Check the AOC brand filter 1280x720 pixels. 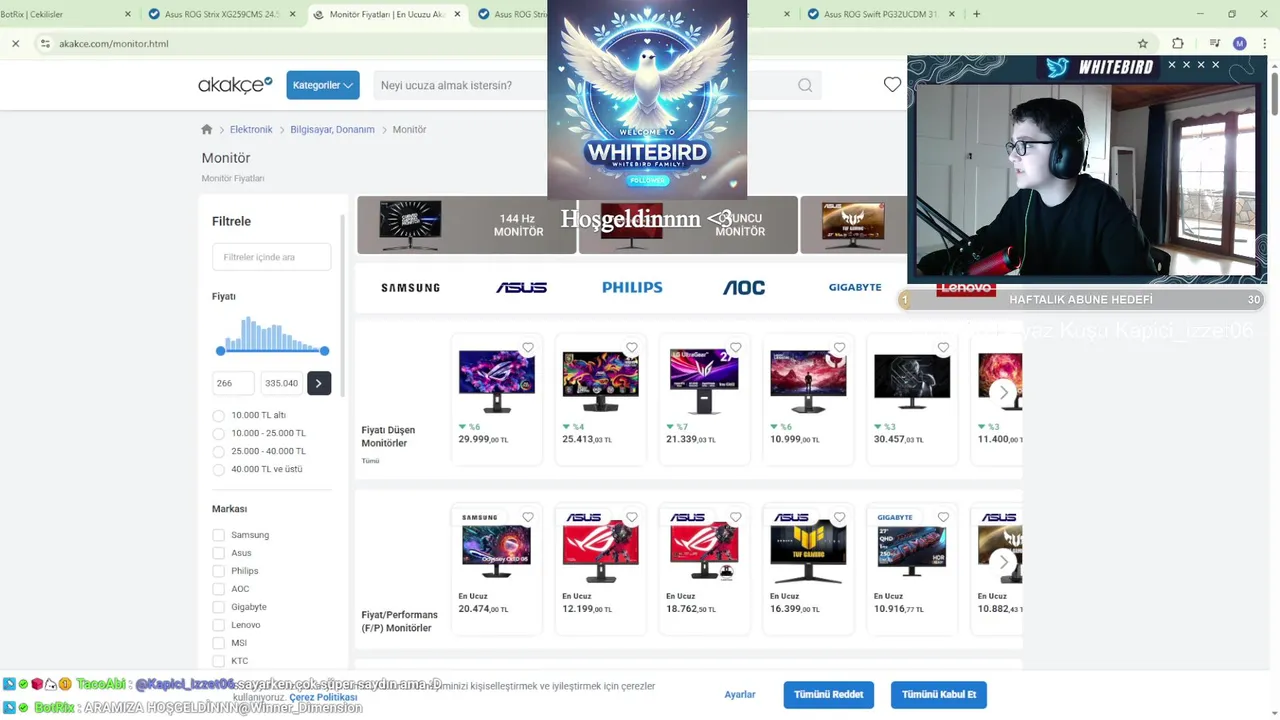point(218,589)
